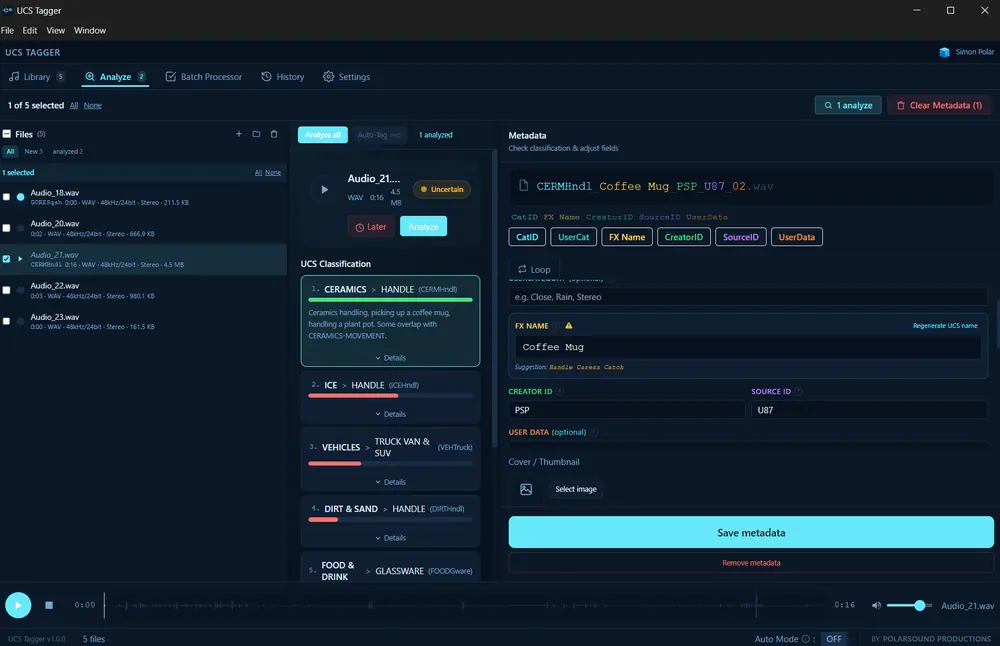Click the CatID tag chip
This screenshot has width=1000, height=646.
(527, 237)
